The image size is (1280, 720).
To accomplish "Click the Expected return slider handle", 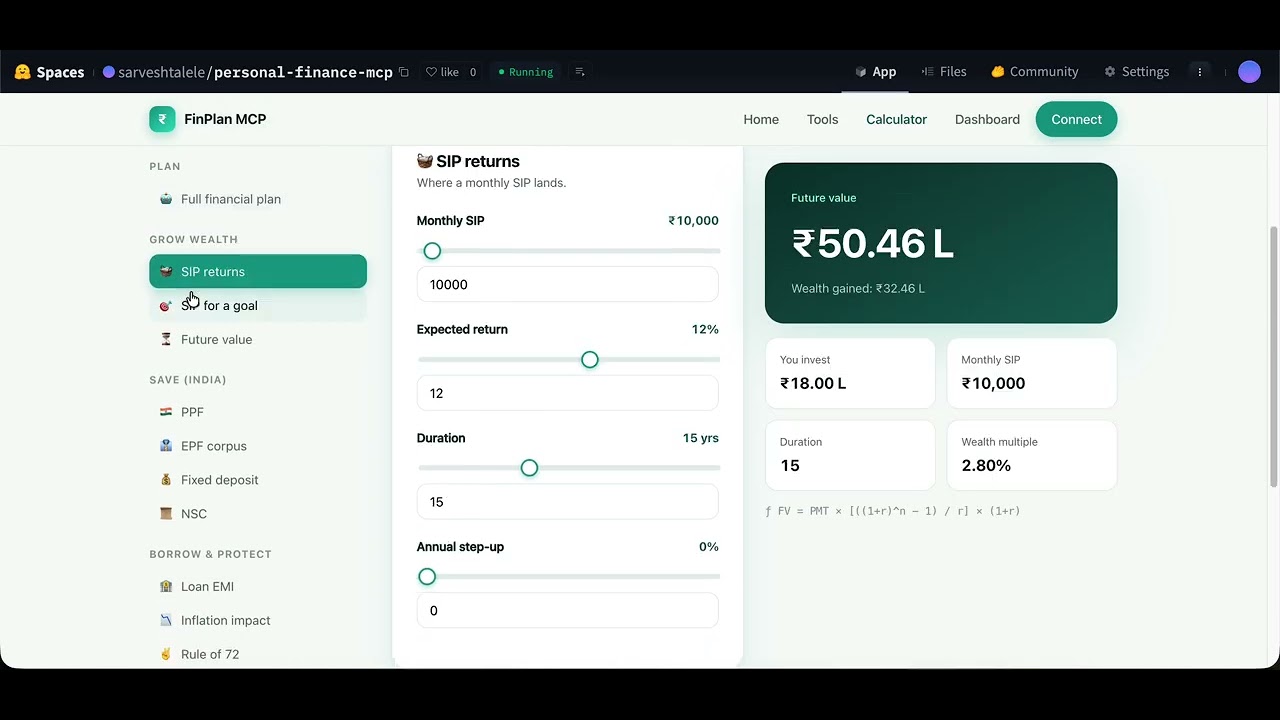I will tap(590, 360).
